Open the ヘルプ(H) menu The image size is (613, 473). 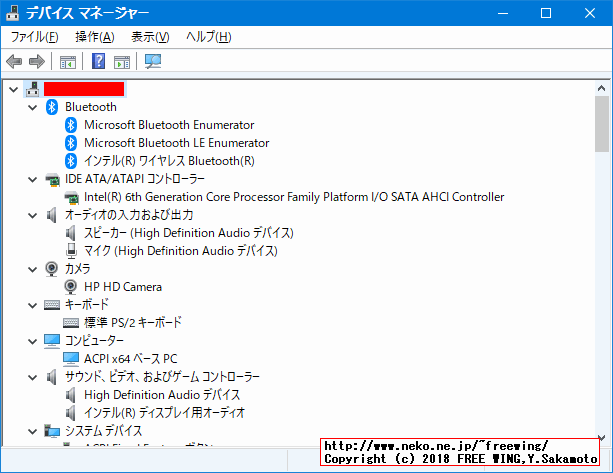pos(208,37)
